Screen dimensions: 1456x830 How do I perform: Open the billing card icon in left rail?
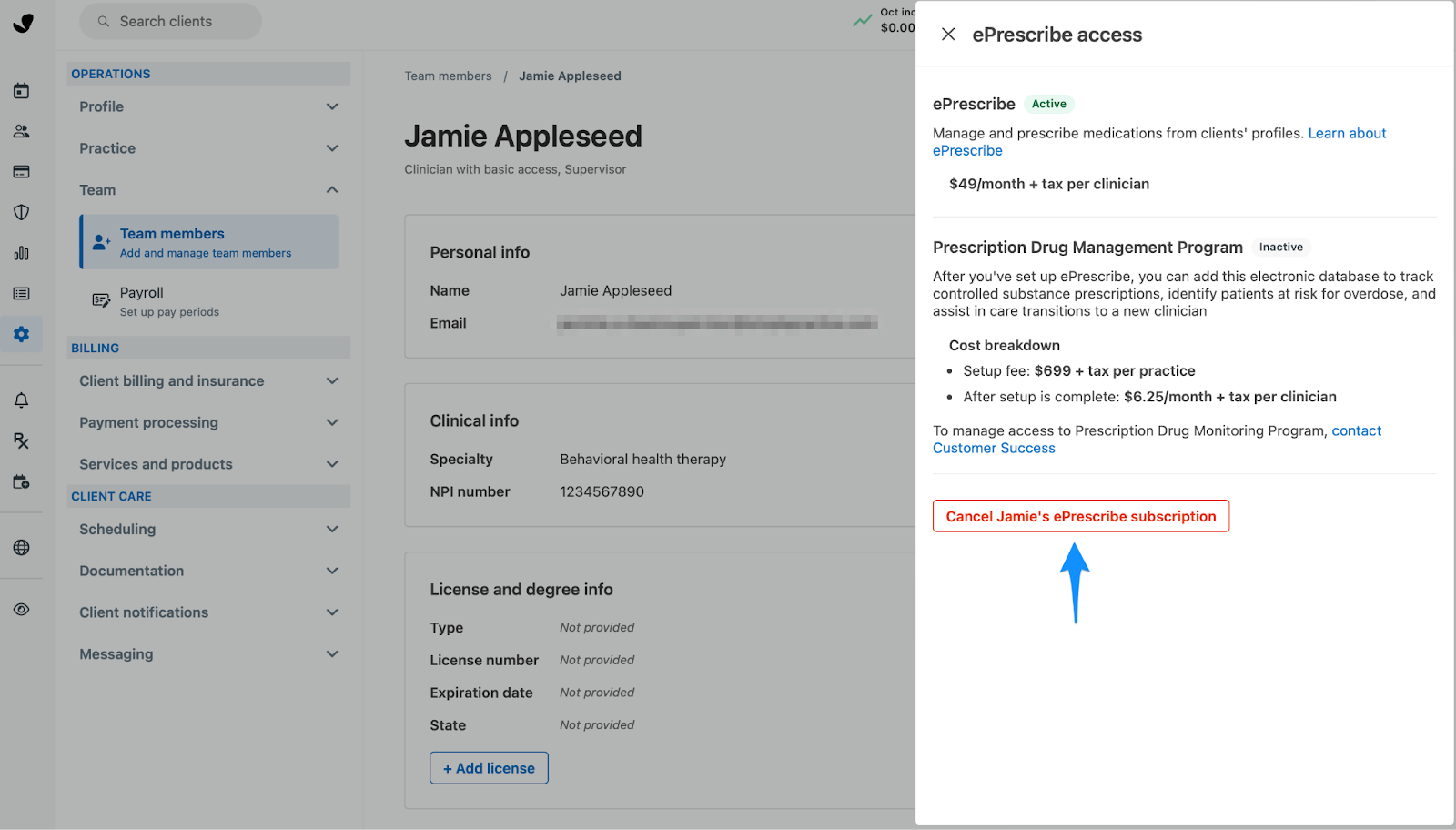click(22, 172)
